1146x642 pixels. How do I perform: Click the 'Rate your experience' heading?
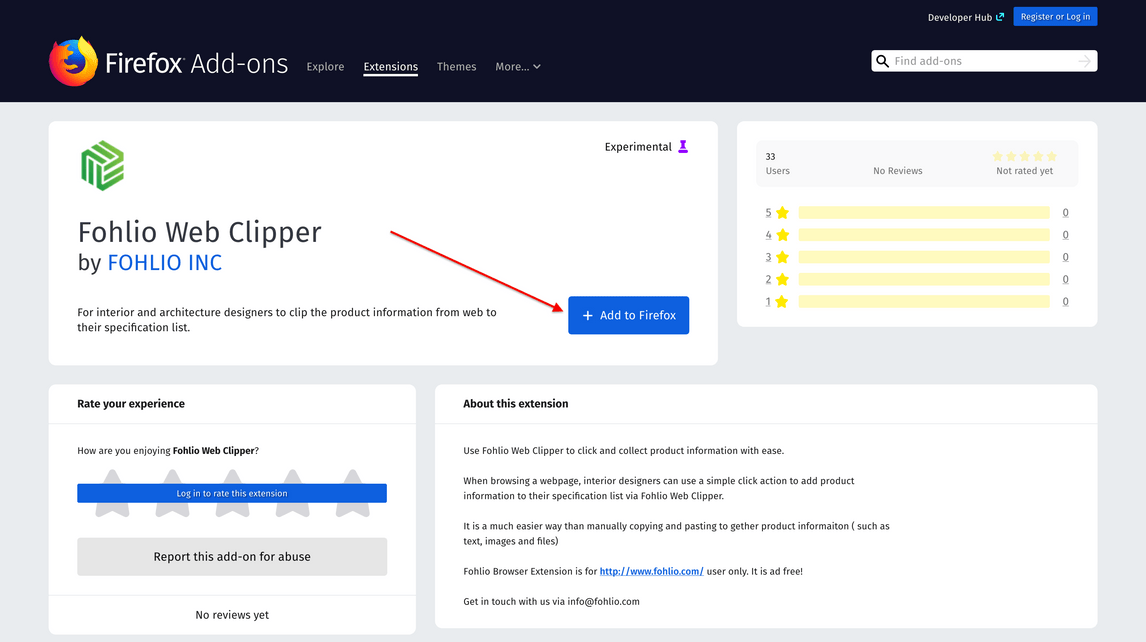(131, 404)
